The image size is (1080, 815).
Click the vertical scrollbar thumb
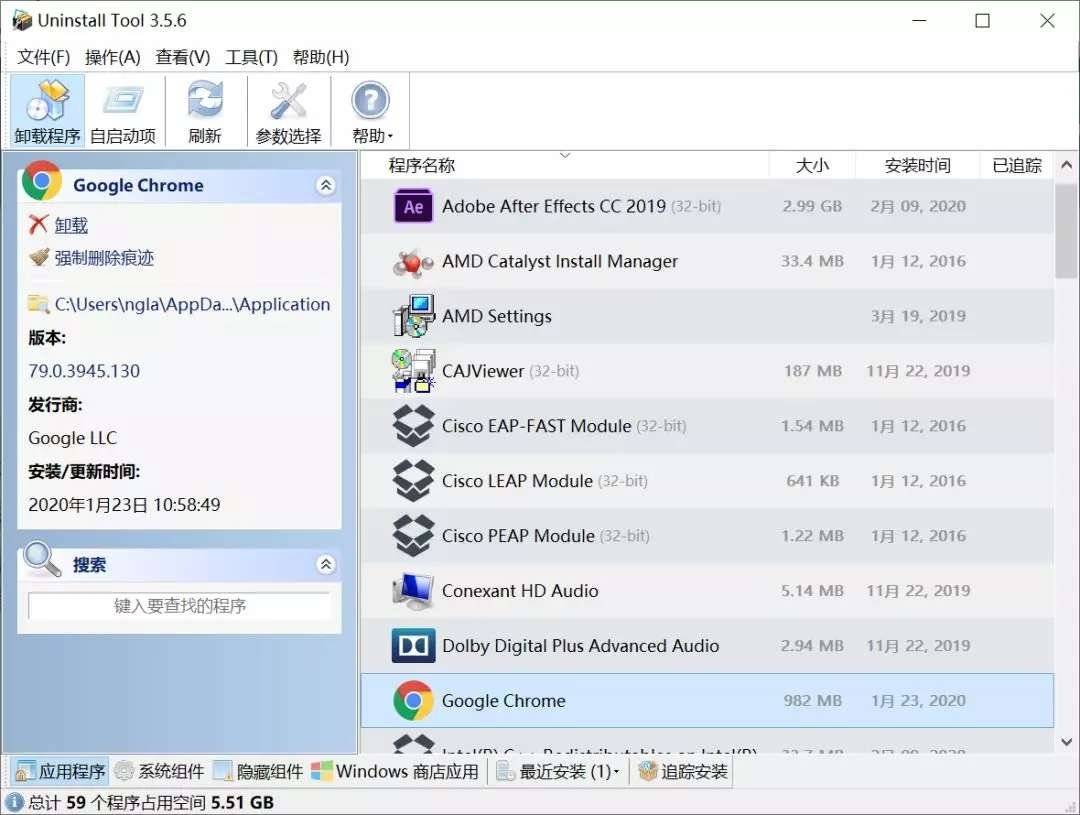[1066, 229]
